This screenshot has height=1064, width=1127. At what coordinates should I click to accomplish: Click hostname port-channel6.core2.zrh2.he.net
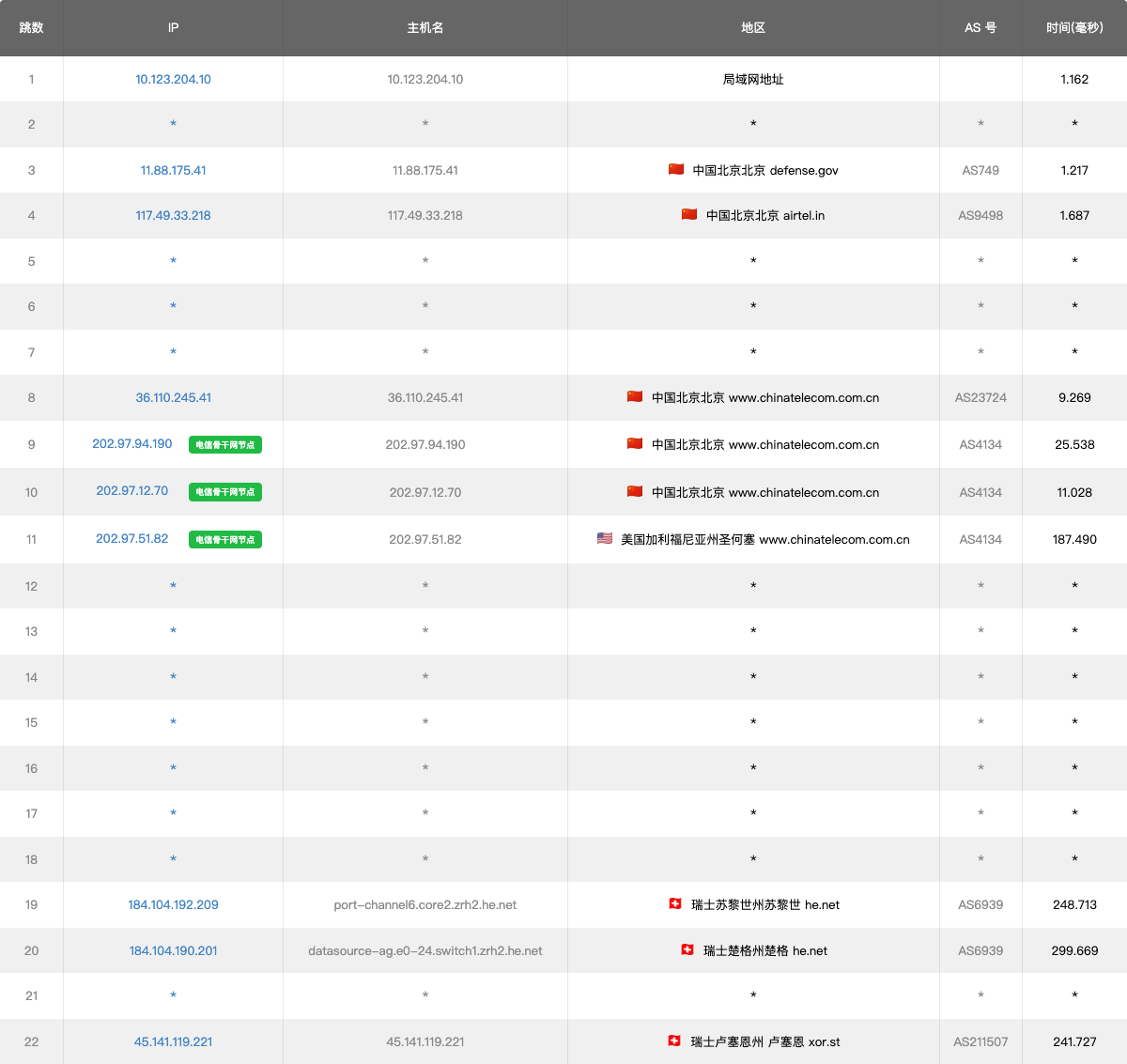click(x=425, y=905)
